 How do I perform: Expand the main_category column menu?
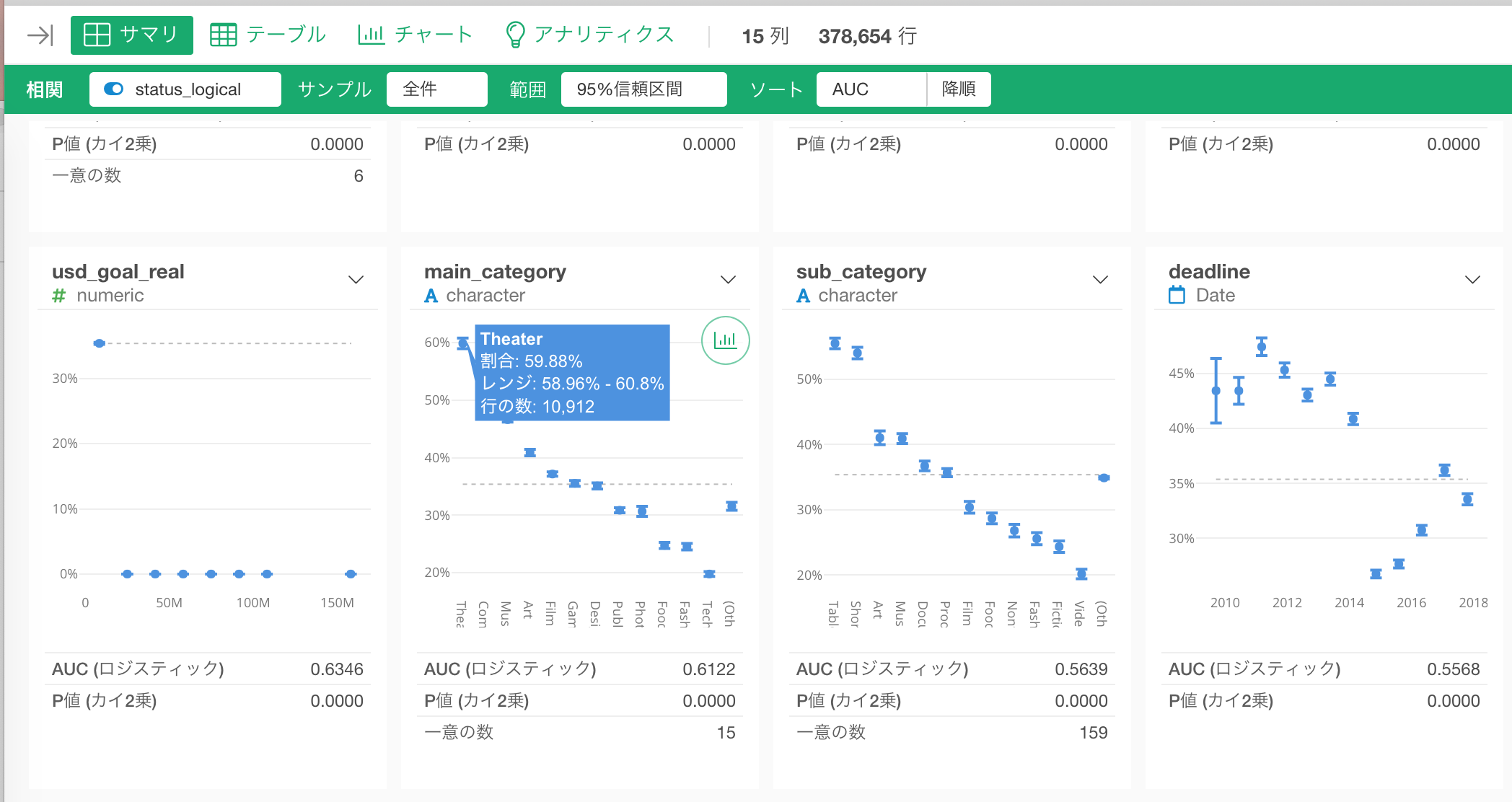tap(728, 280)
